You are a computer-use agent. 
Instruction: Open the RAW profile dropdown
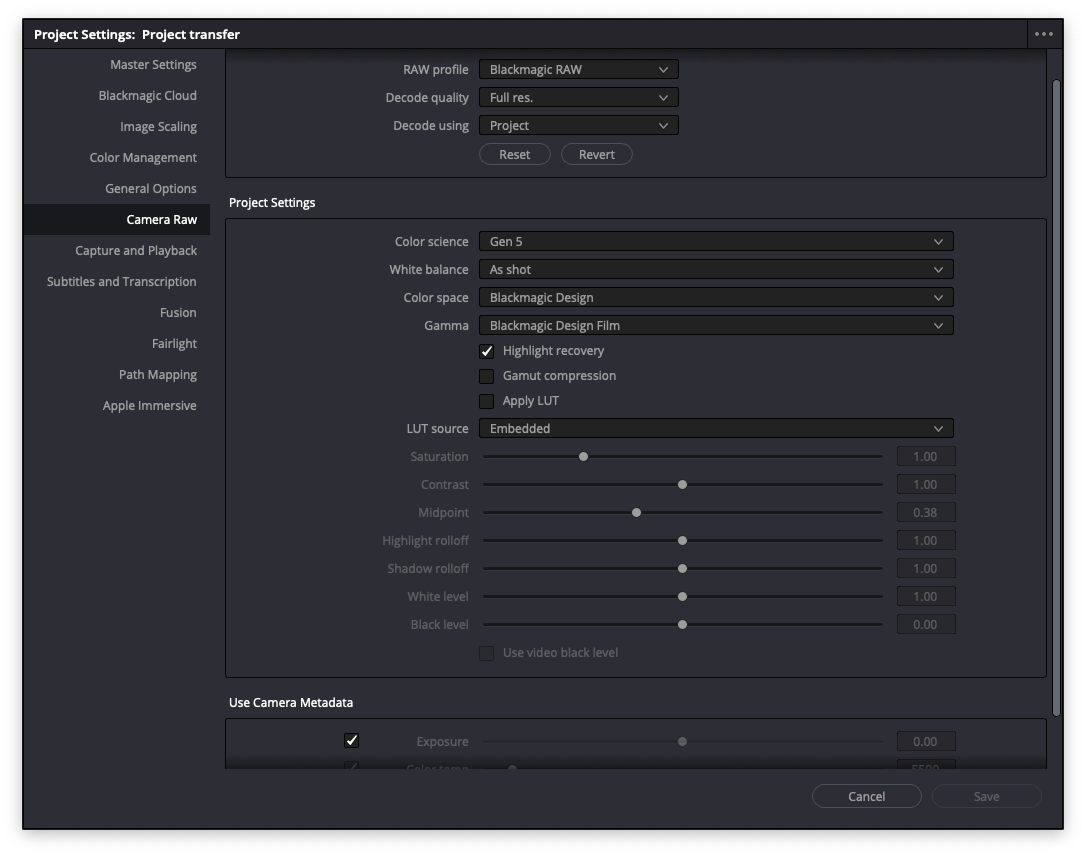(578, 69)
